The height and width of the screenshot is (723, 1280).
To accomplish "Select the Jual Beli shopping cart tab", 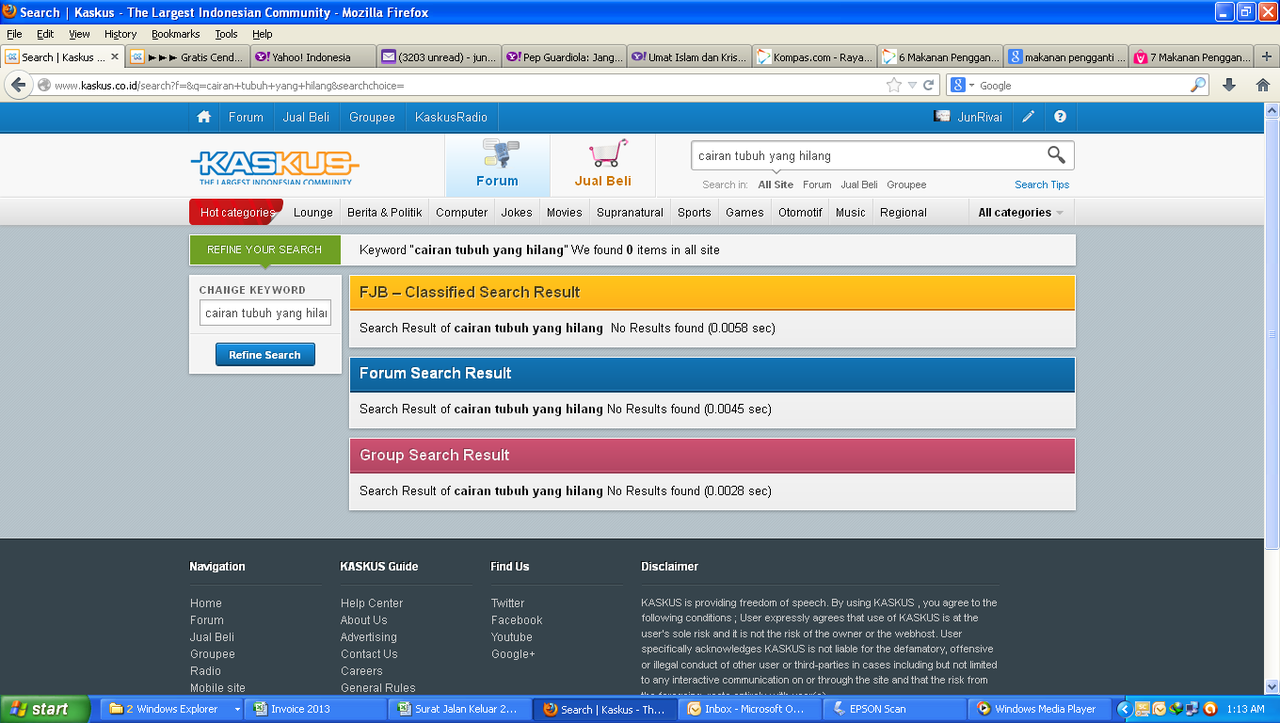I will tap(603, 165).
